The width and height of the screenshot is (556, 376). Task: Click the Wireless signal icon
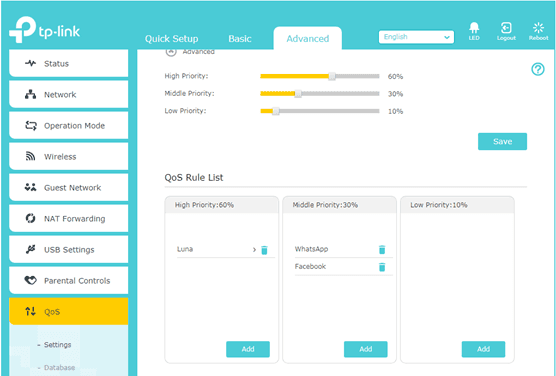point(30,156)
